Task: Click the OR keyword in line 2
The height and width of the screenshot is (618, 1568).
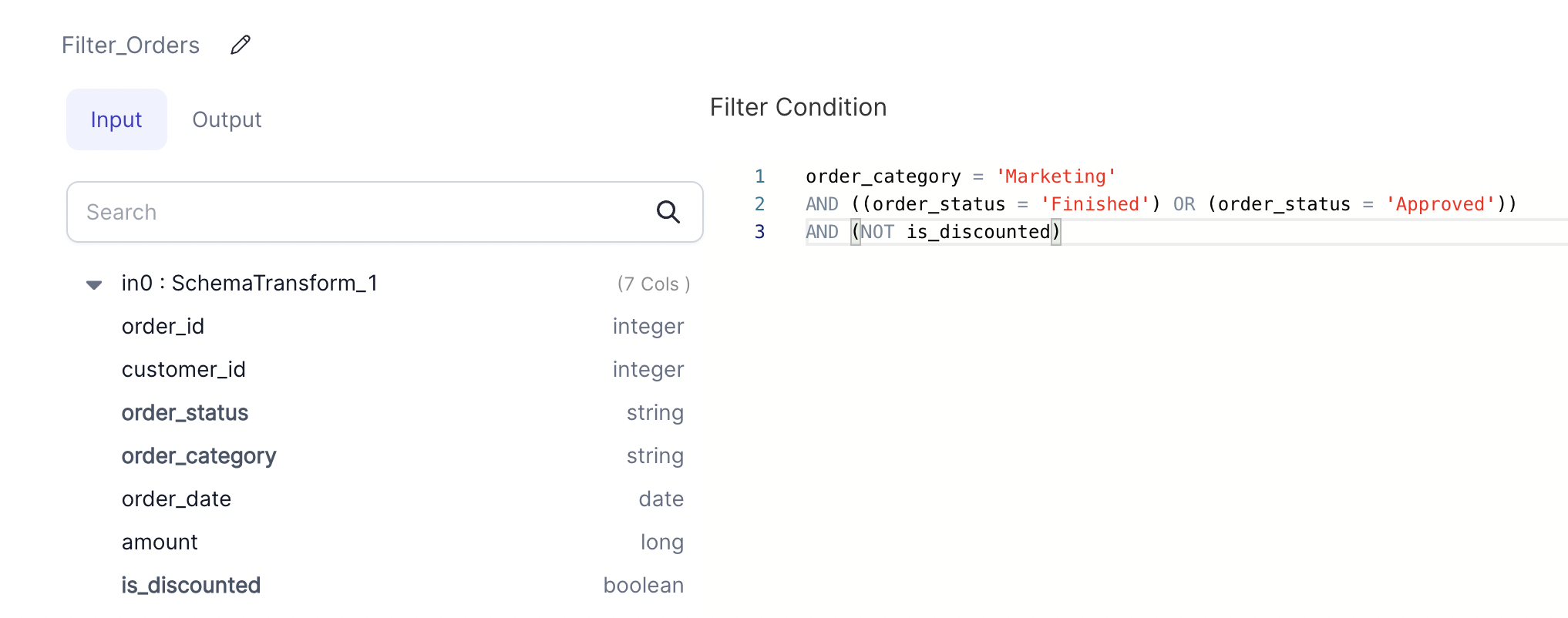Action: click(x=1184, y=204)
